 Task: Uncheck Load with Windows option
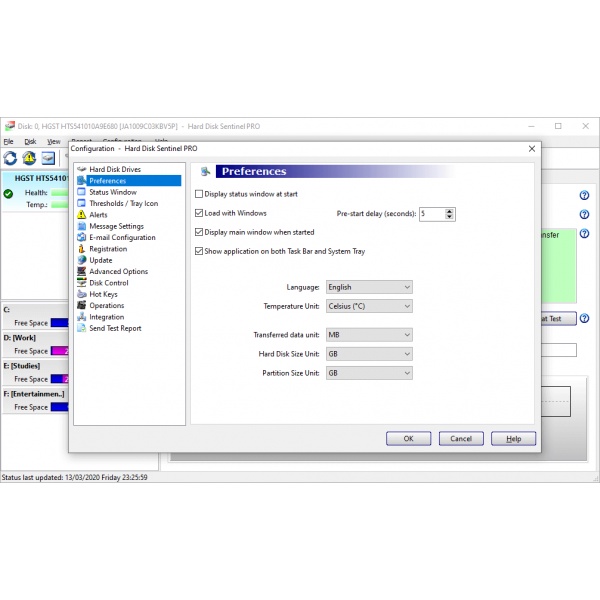click(199, 213)
